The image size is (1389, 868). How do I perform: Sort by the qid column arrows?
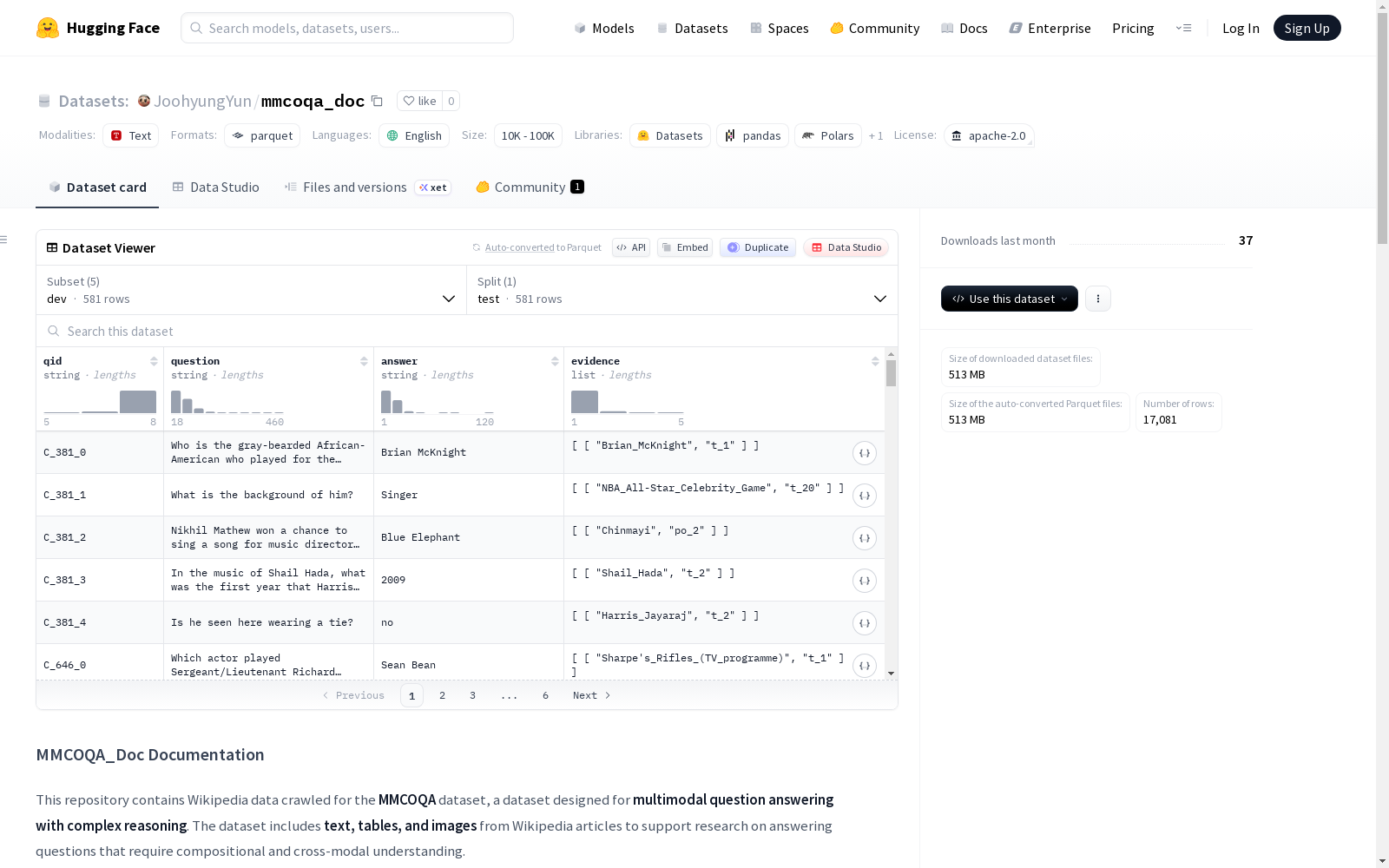(154, 361)
